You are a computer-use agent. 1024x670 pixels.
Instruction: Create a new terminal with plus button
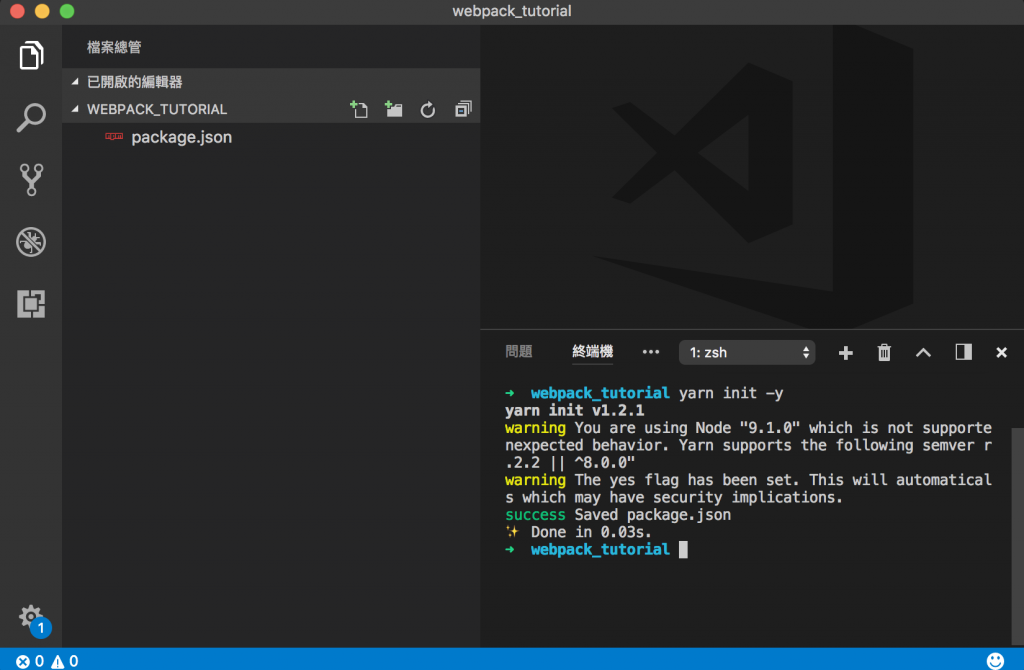coord(845,353)
